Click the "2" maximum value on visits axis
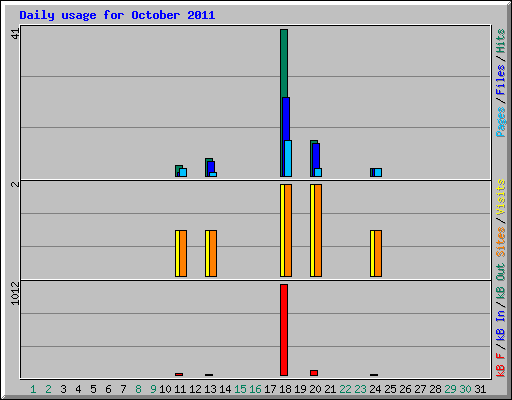 click(x=15, y=184)
